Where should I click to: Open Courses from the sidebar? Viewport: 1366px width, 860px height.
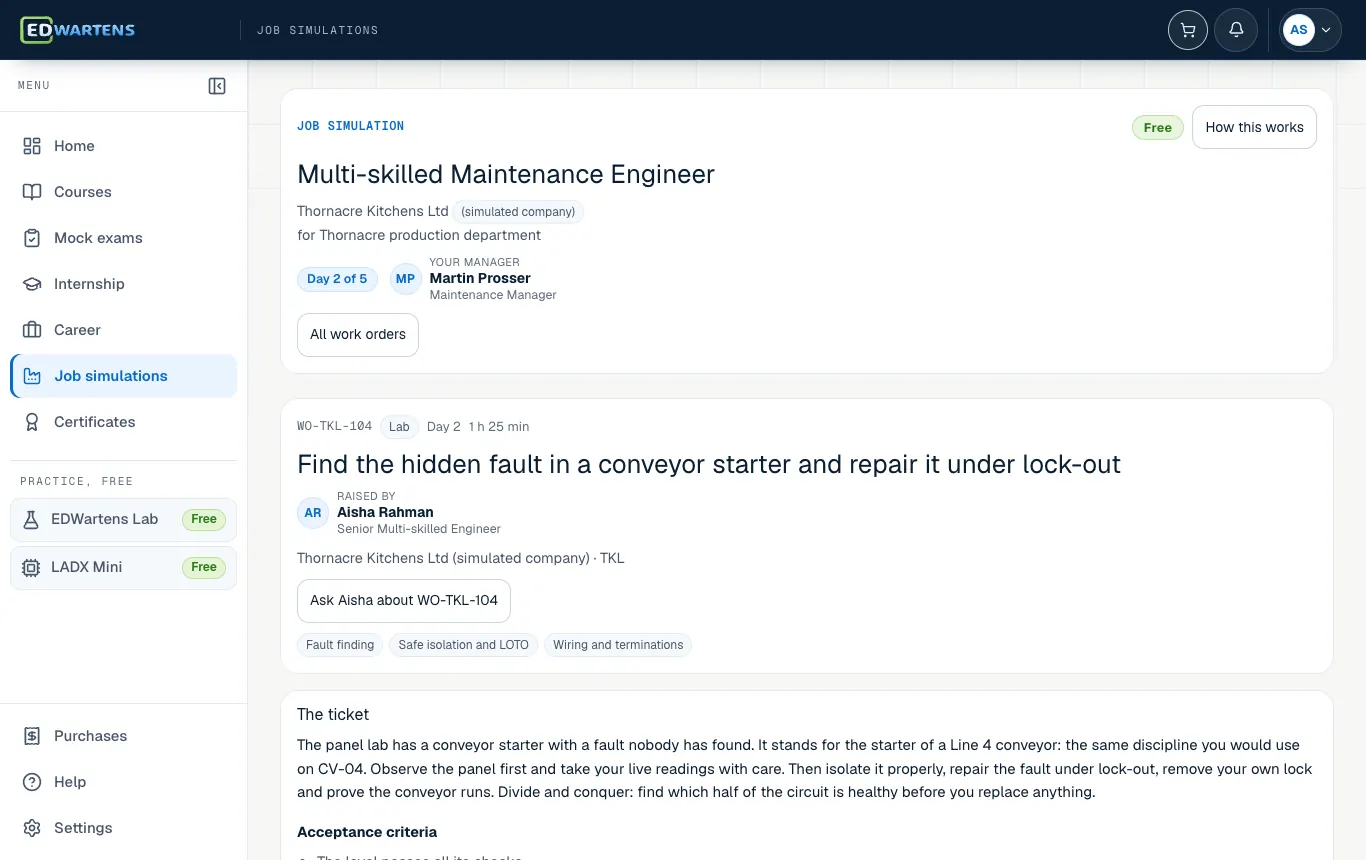click(124, 192)
